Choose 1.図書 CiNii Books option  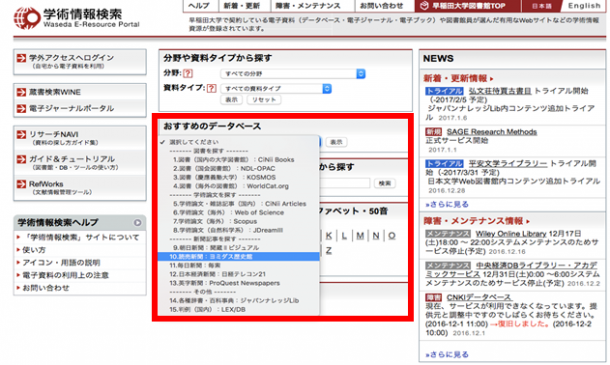point(238,160)
